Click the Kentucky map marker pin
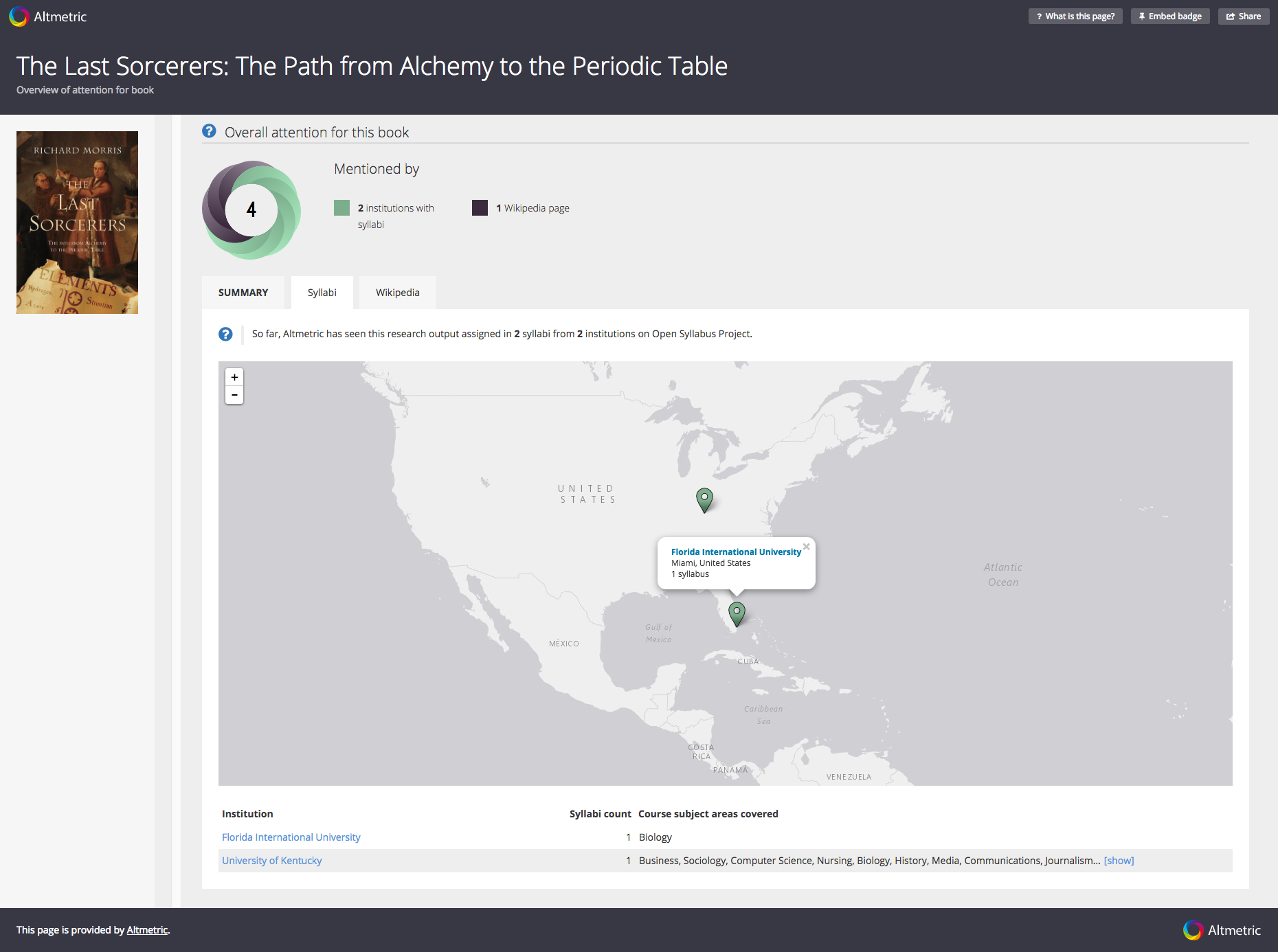1278x952 pixels. pyautogui.click(x=704, y=500)
